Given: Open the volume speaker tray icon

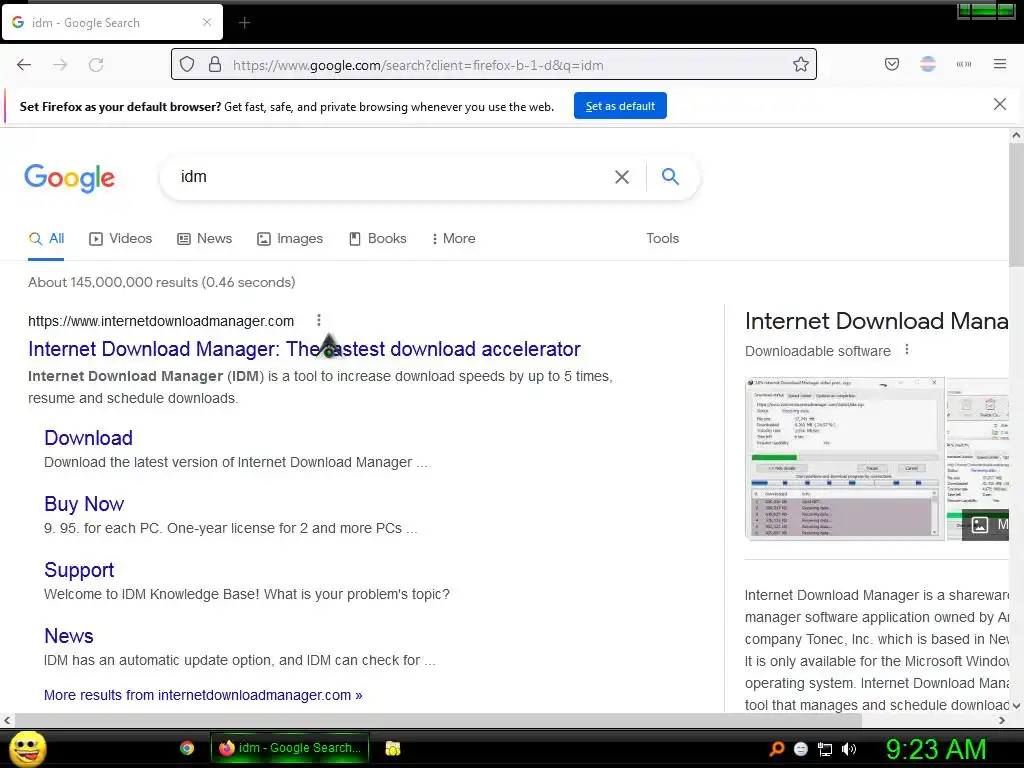Looking at the screenshot, I should click(x=849, y=749).
